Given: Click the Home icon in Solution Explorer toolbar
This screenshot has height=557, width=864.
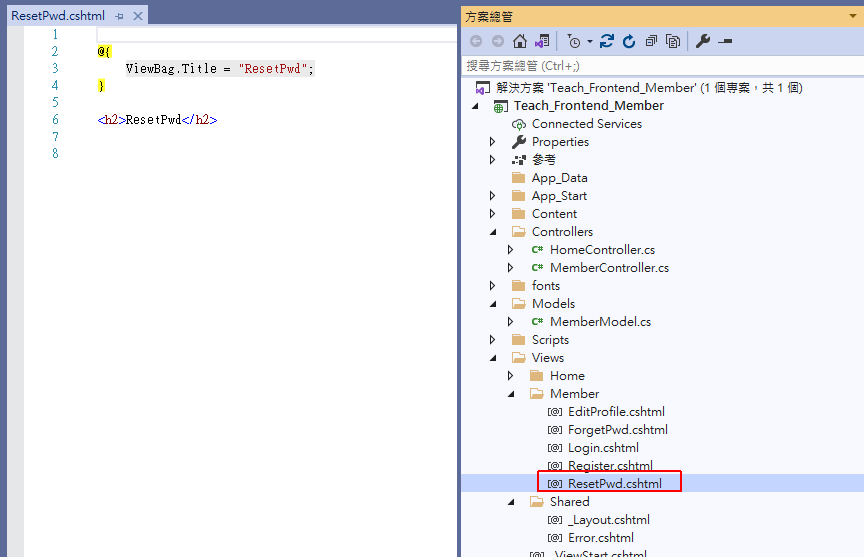Looking at the screenshot, I should 519,41.
